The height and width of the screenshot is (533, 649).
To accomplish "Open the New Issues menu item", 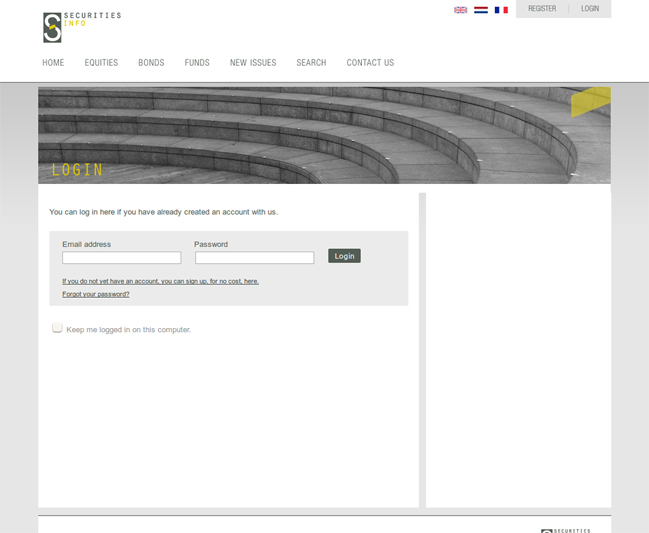I will tap(253, 62).
